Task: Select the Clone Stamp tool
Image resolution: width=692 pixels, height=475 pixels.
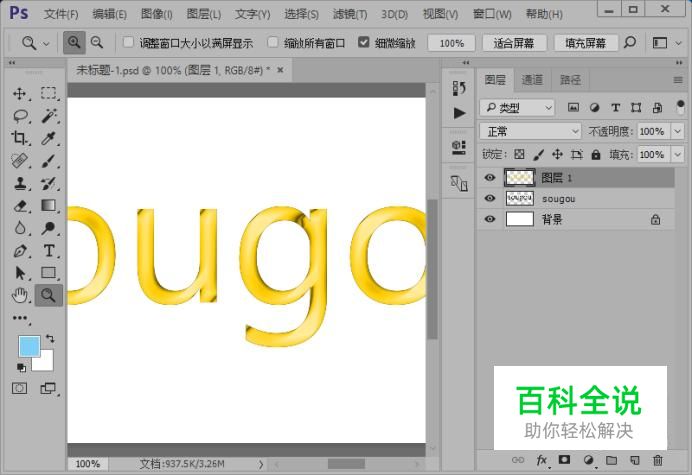Action: pos(19,183)
